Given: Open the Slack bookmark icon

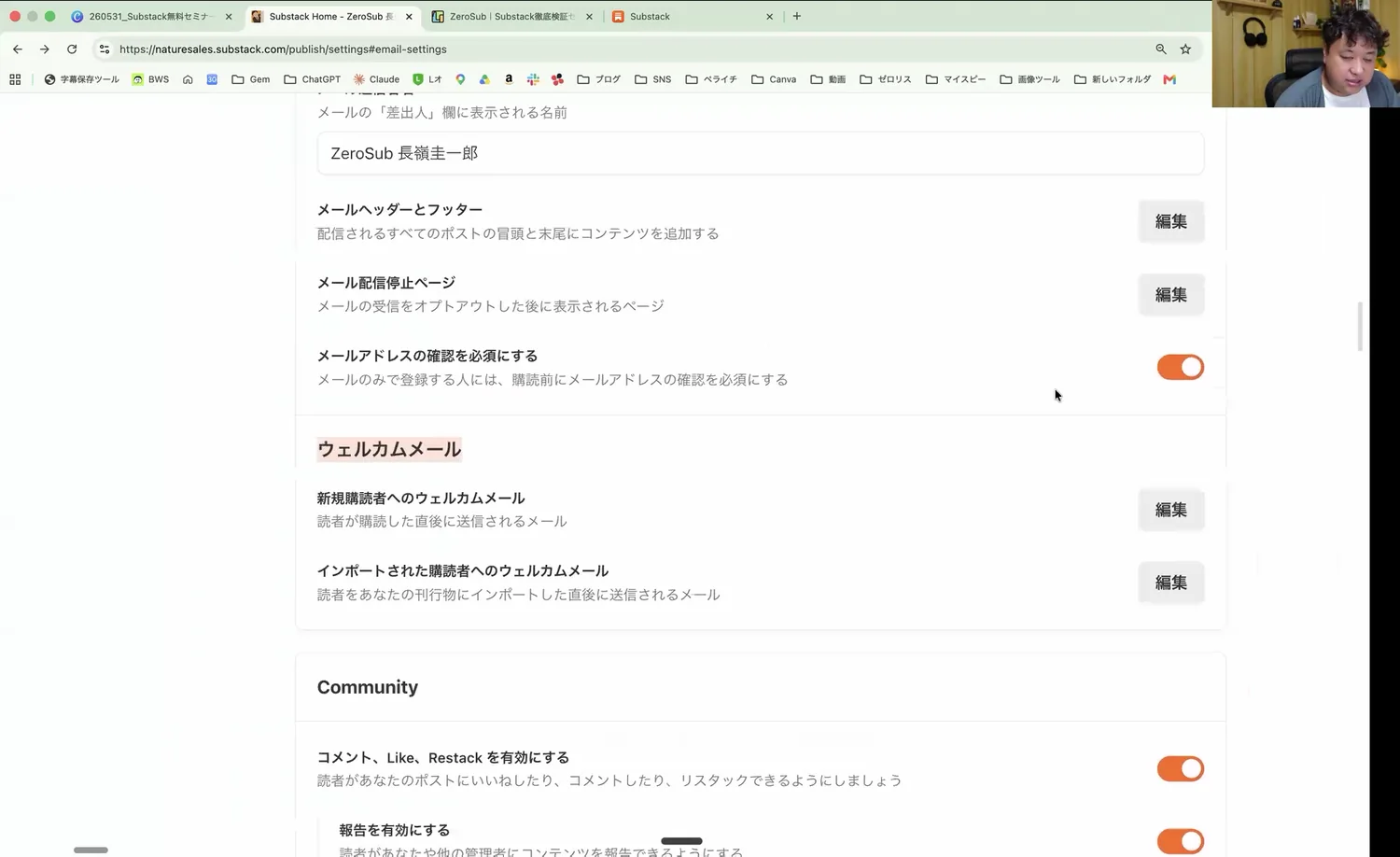Looking at the screenshot, I should [533, 79].
